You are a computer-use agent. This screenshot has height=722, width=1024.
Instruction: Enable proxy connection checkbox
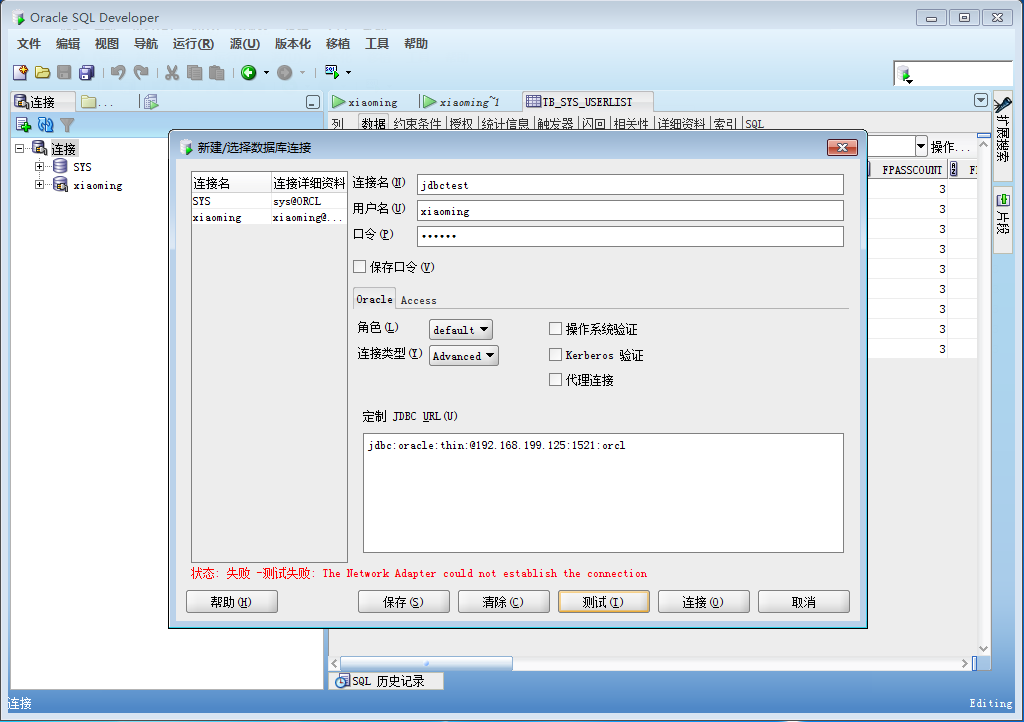click(555, 379)
